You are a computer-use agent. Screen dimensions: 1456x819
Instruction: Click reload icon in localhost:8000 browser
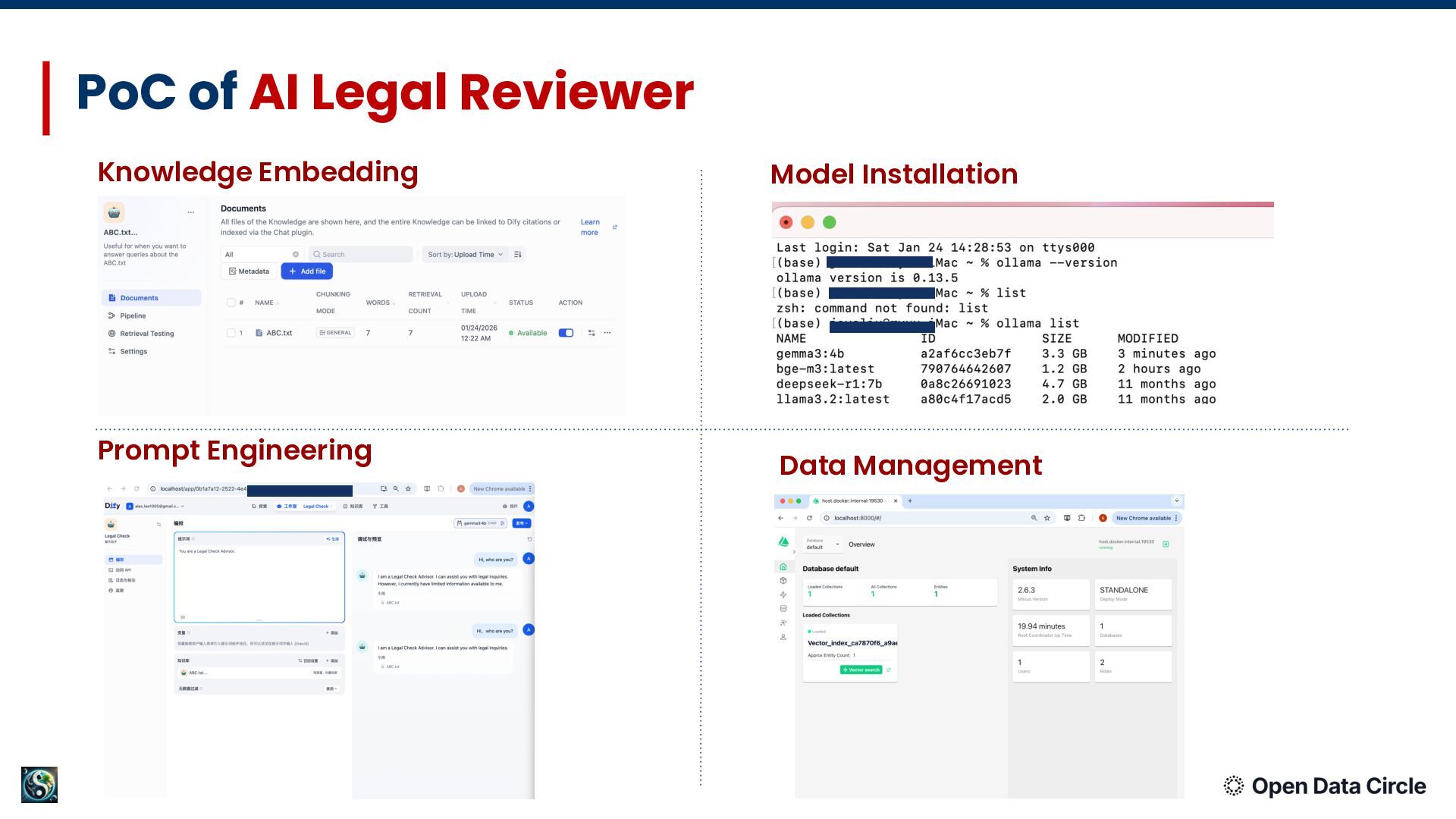pyautogui.click(x=809, y=518)
